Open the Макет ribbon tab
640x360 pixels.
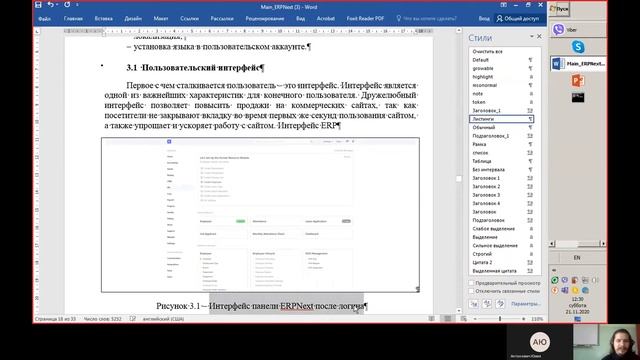point(161,18)
